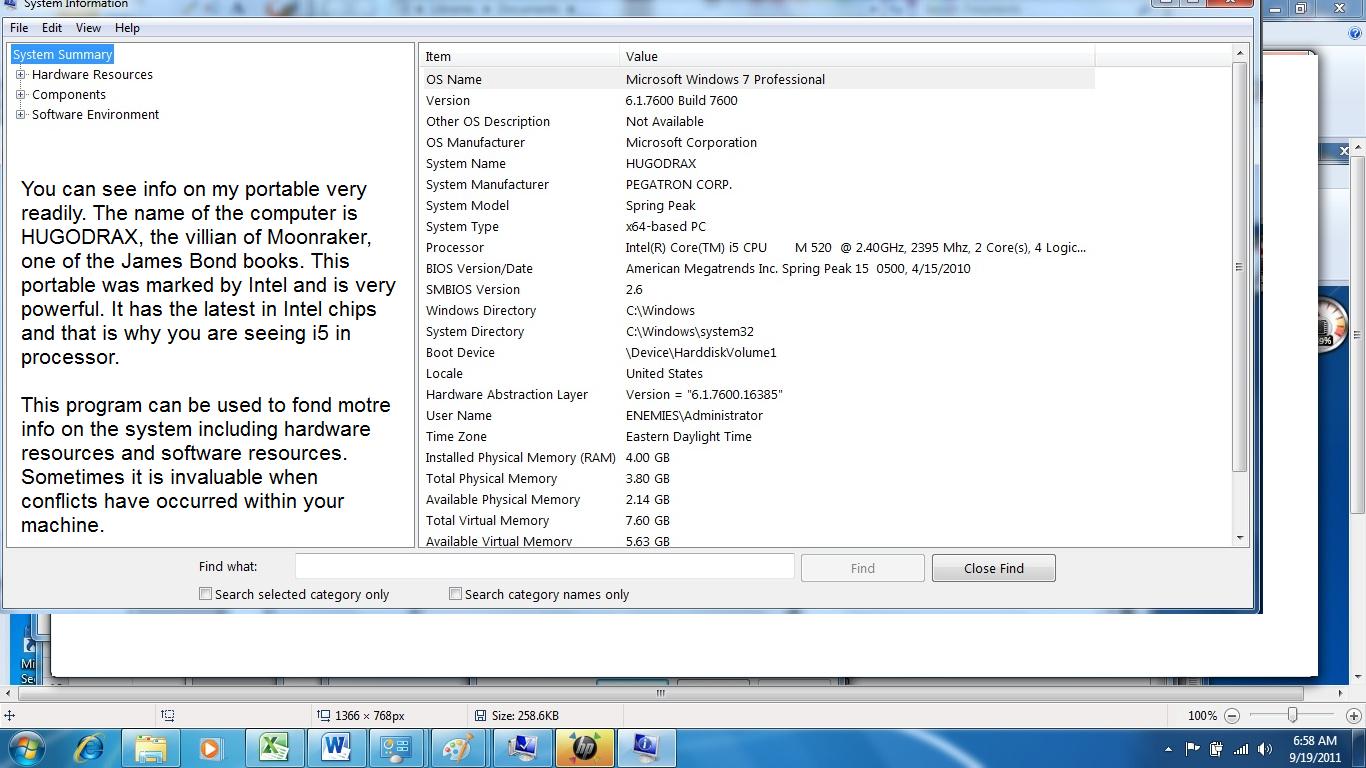Click zoom in plus button in Paint
This screenshot has height=768, width=1366.
pos(1353,715)
